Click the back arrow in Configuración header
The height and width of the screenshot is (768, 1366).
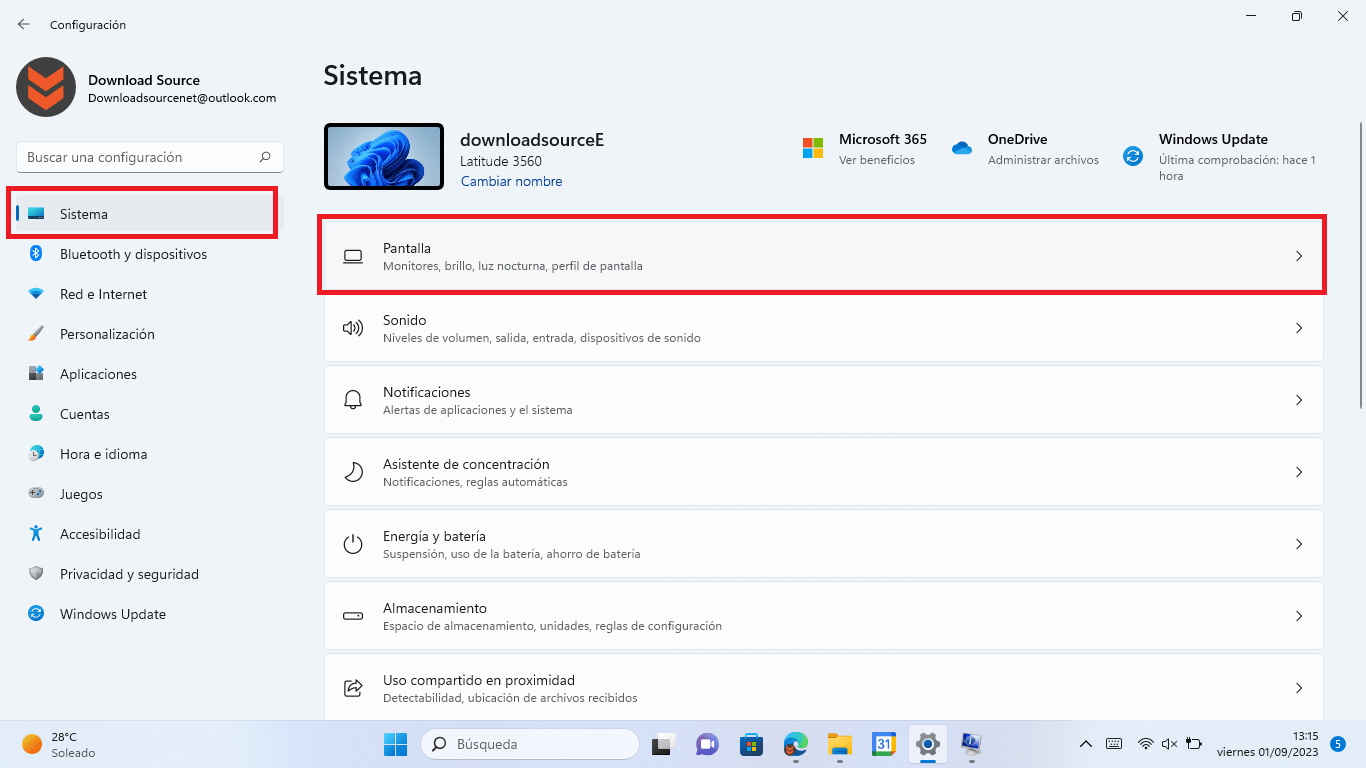[24, 24]
